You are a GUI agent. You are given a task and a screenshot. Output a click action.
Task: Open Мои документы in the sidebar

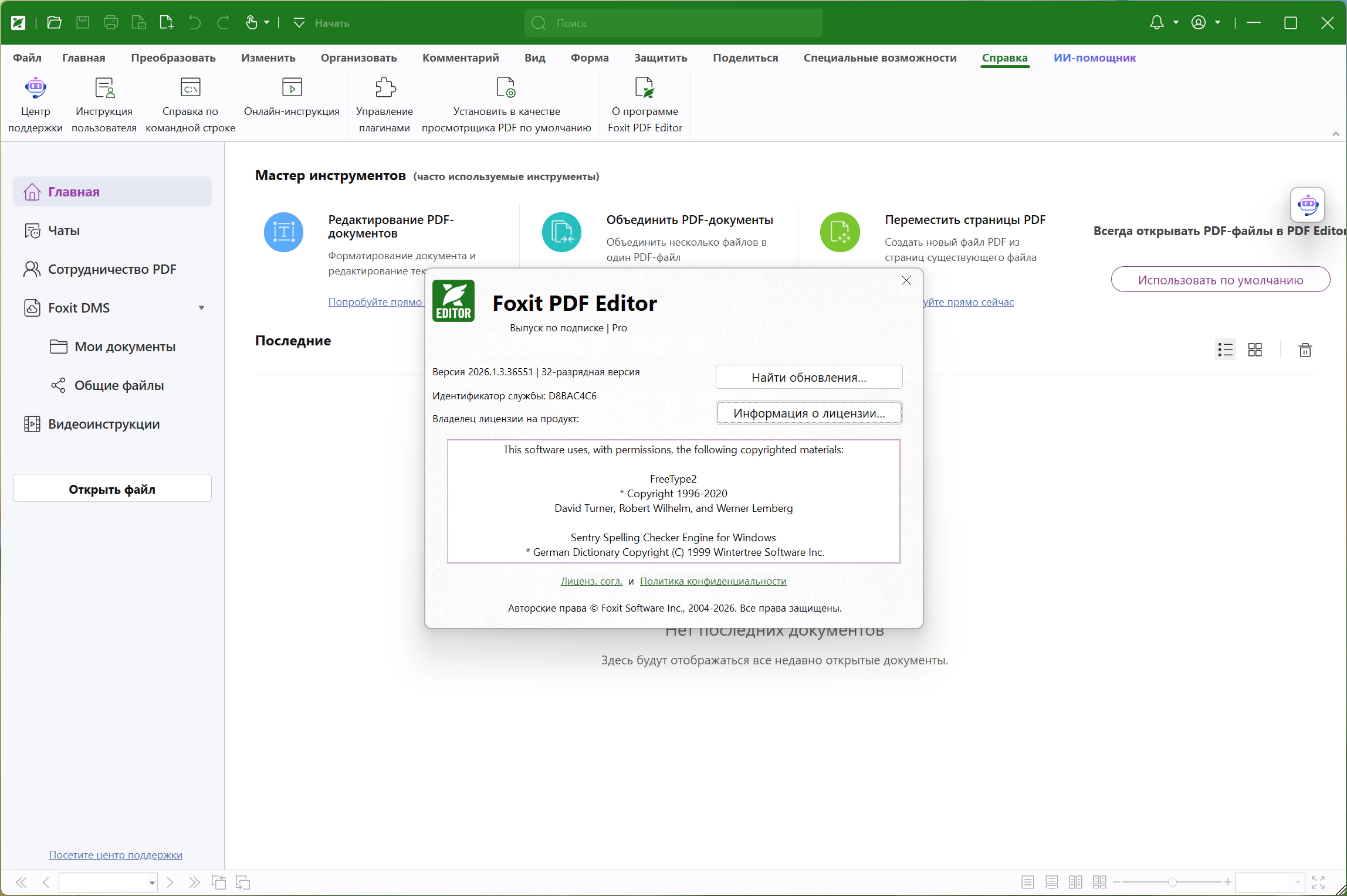pyautogui.click(x=112, y=347)
